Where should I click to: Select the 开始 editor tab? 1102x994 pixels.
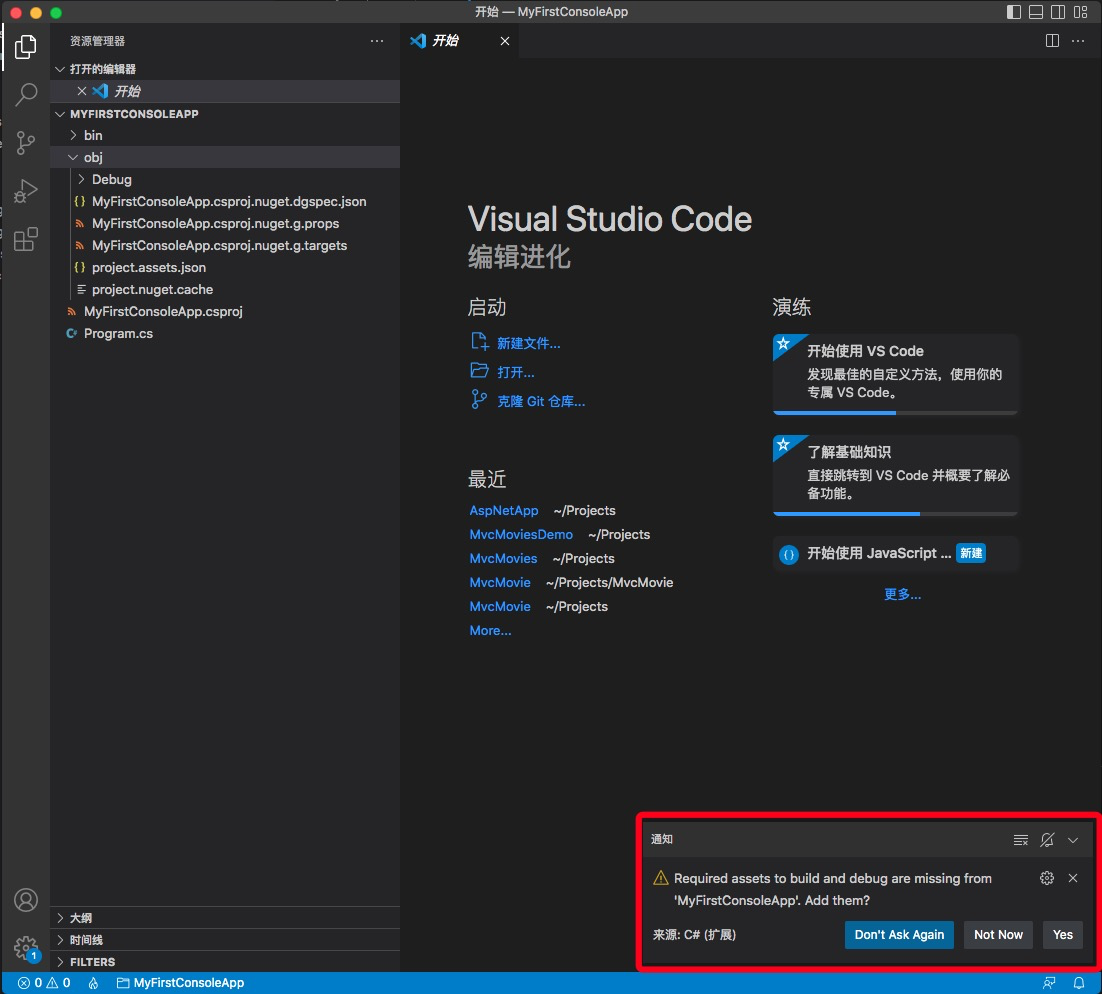[x=460, y=41]
